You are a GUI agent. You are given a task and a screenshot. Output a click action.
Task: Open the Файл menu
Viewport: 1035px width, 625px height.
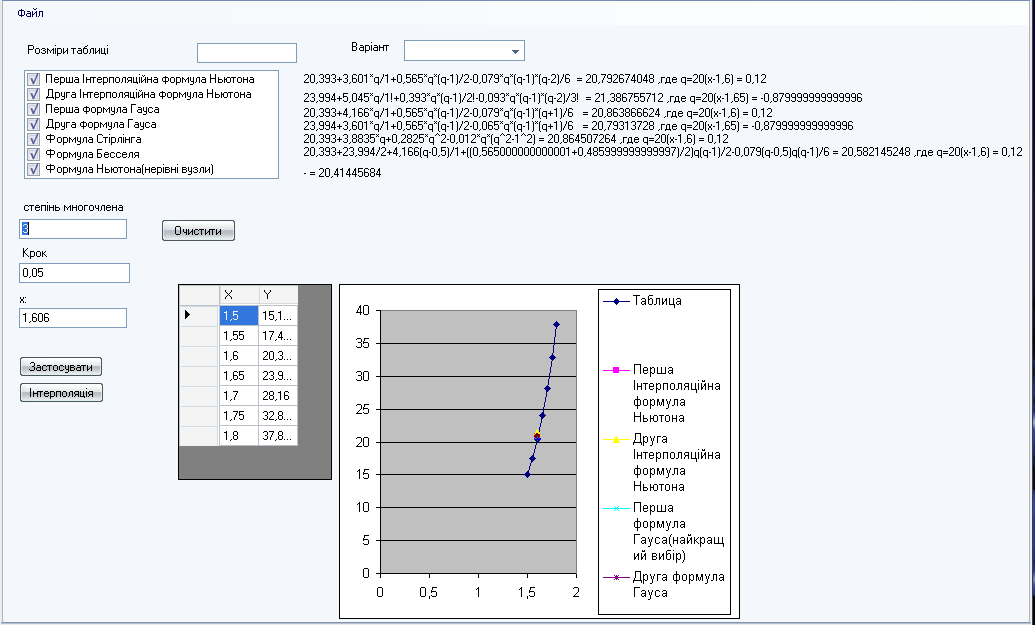coord(31,13)
